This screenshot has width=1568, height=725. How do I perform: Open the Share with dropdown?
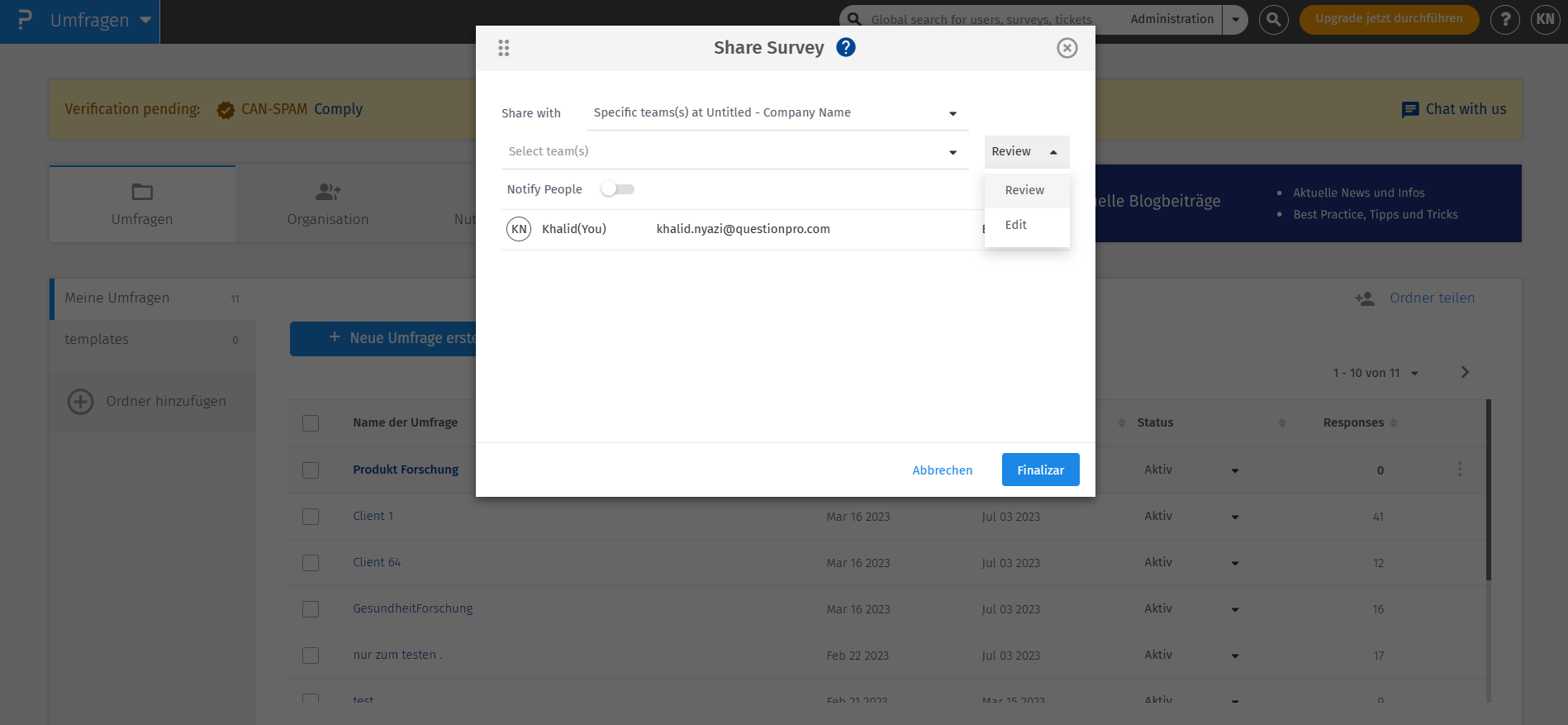coord(777,113)
